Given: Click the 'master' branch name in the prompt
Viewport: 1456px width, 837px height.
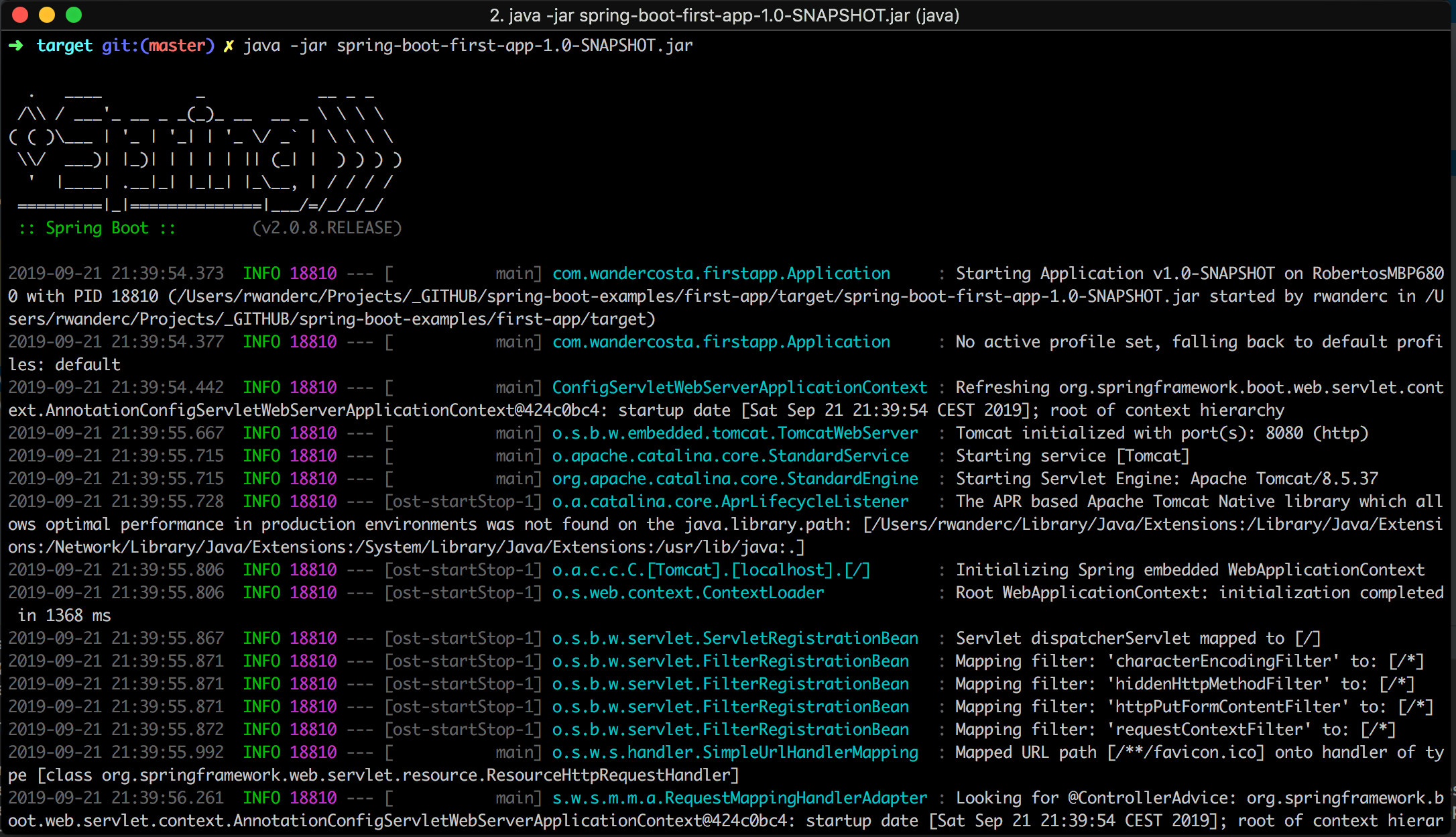Looking at the screenshot, I should (177, 46).
